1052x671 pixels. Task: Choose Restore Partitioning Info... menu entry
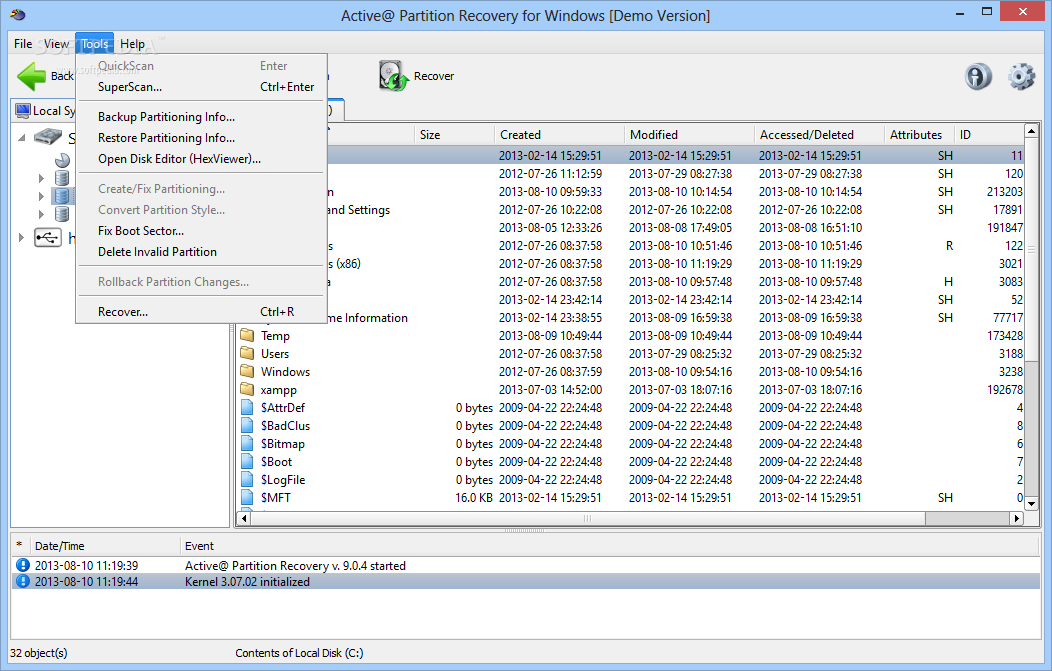(201, 138)
